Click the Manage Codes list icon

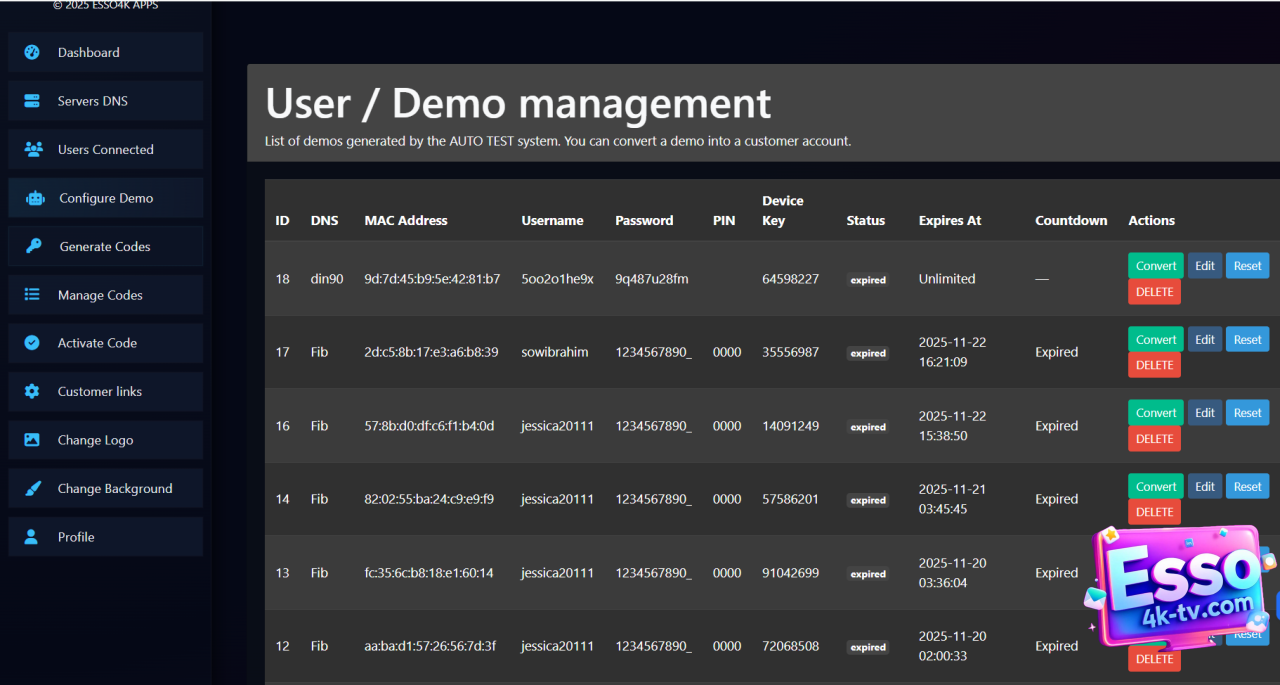(32, 295)
